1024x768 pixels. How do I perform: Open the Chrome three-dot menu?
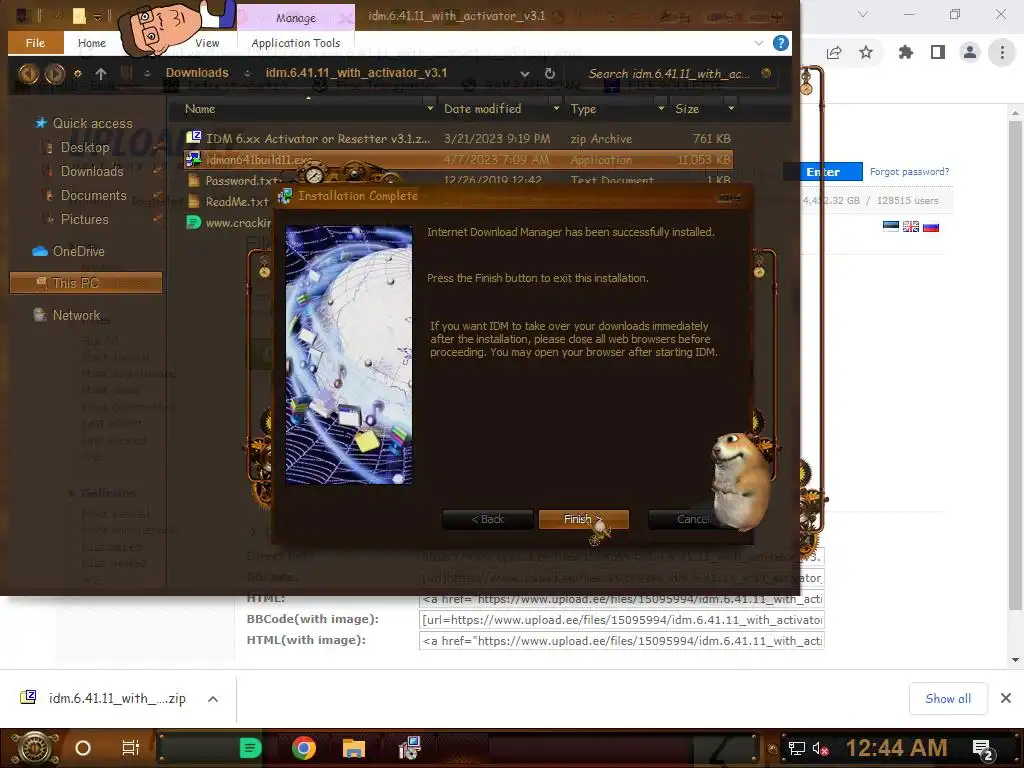click(1002, 52)
